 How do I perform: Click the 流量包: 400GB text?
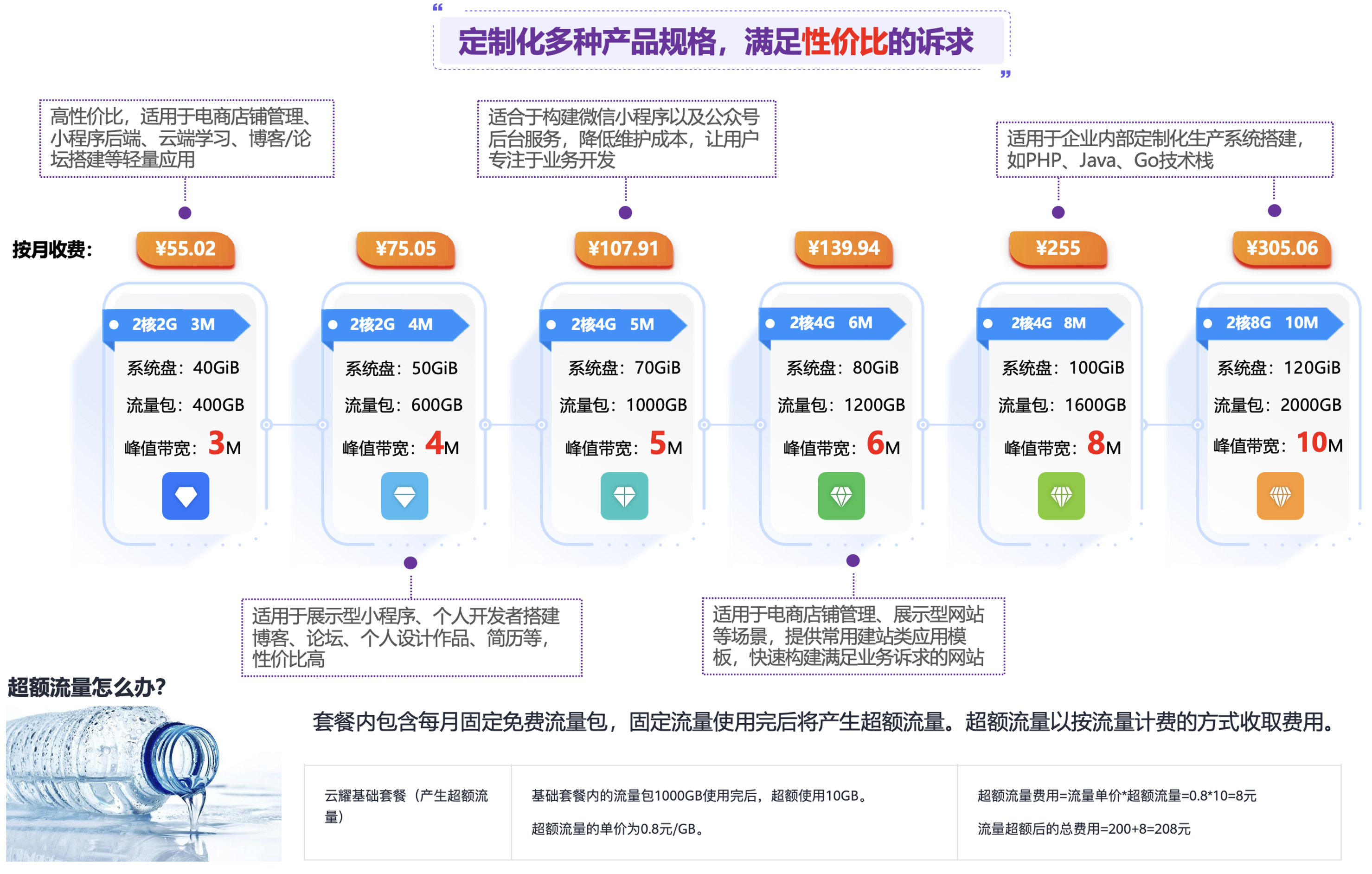point(185,405)
